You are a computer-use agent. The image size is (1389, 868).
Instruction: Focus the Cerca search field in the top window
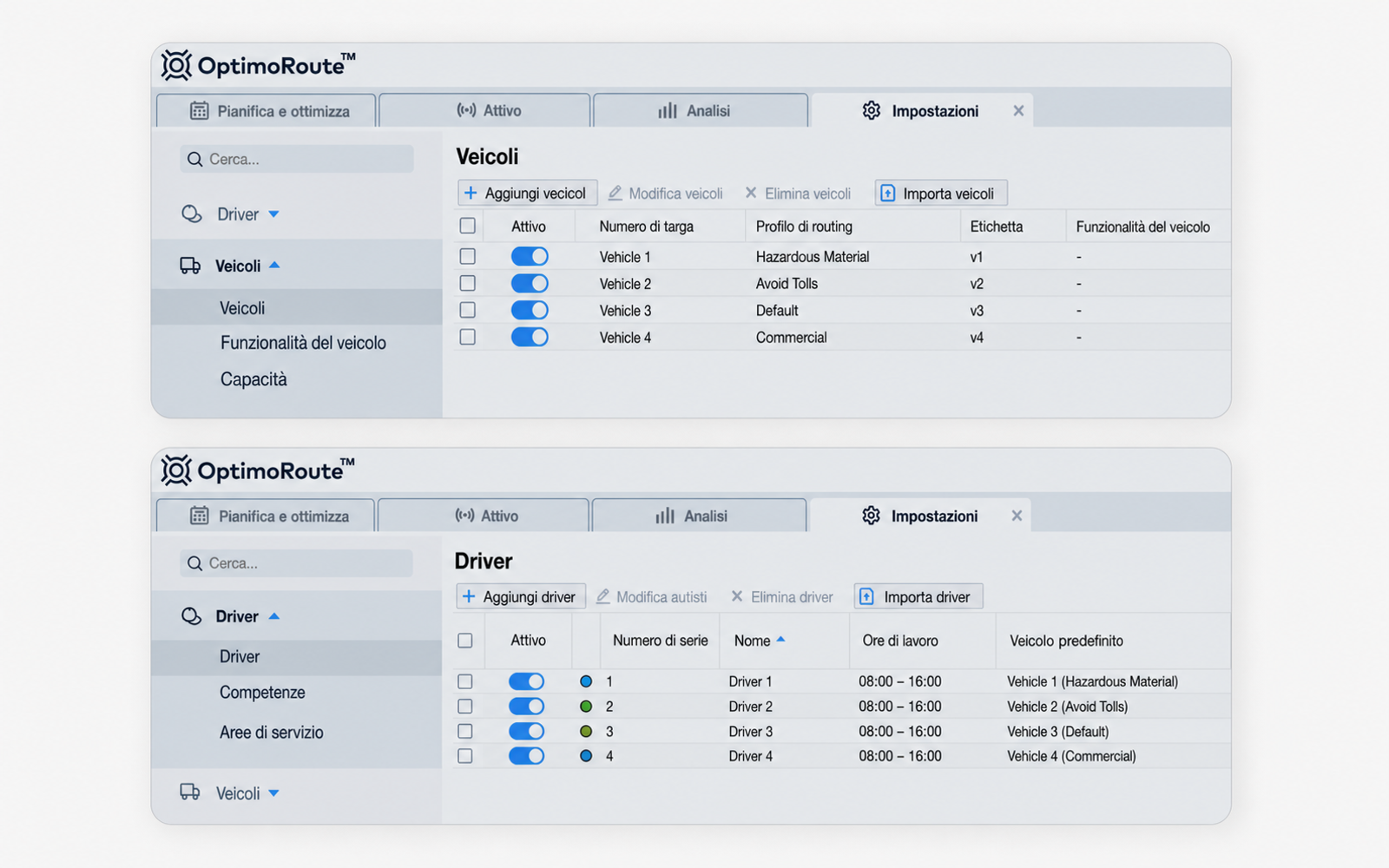click(x=297, y=159)
